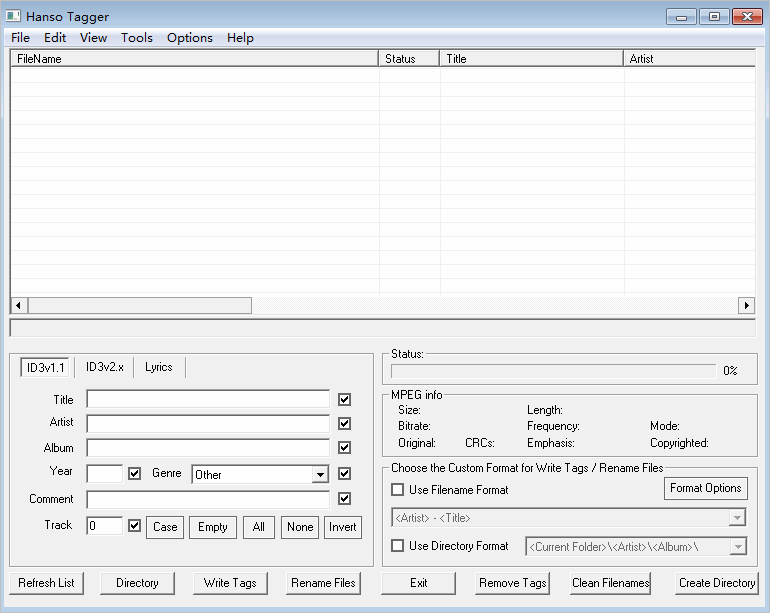Click the None button
This screenshot has width=770, height=613.
tap(300, 527)
